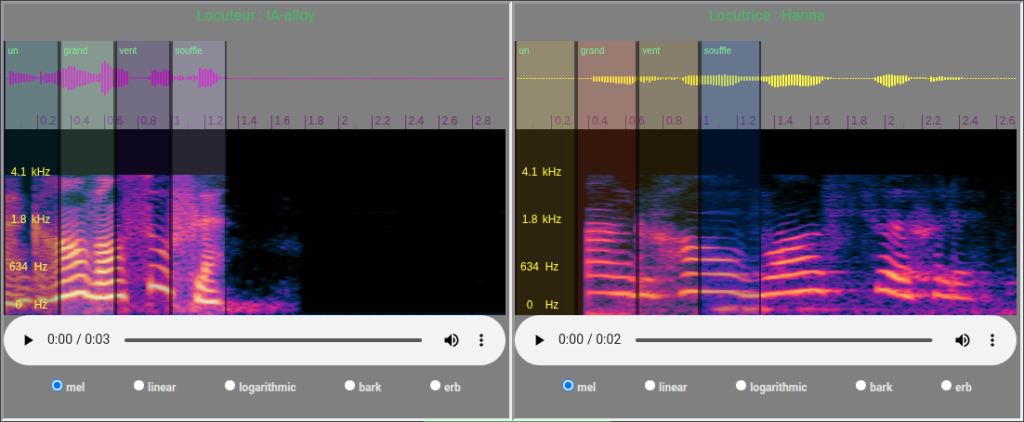Screen dimensions: 1024x422
Task: Select linear scale for IA-alloy spectrogram
Action: coord(139,385)
